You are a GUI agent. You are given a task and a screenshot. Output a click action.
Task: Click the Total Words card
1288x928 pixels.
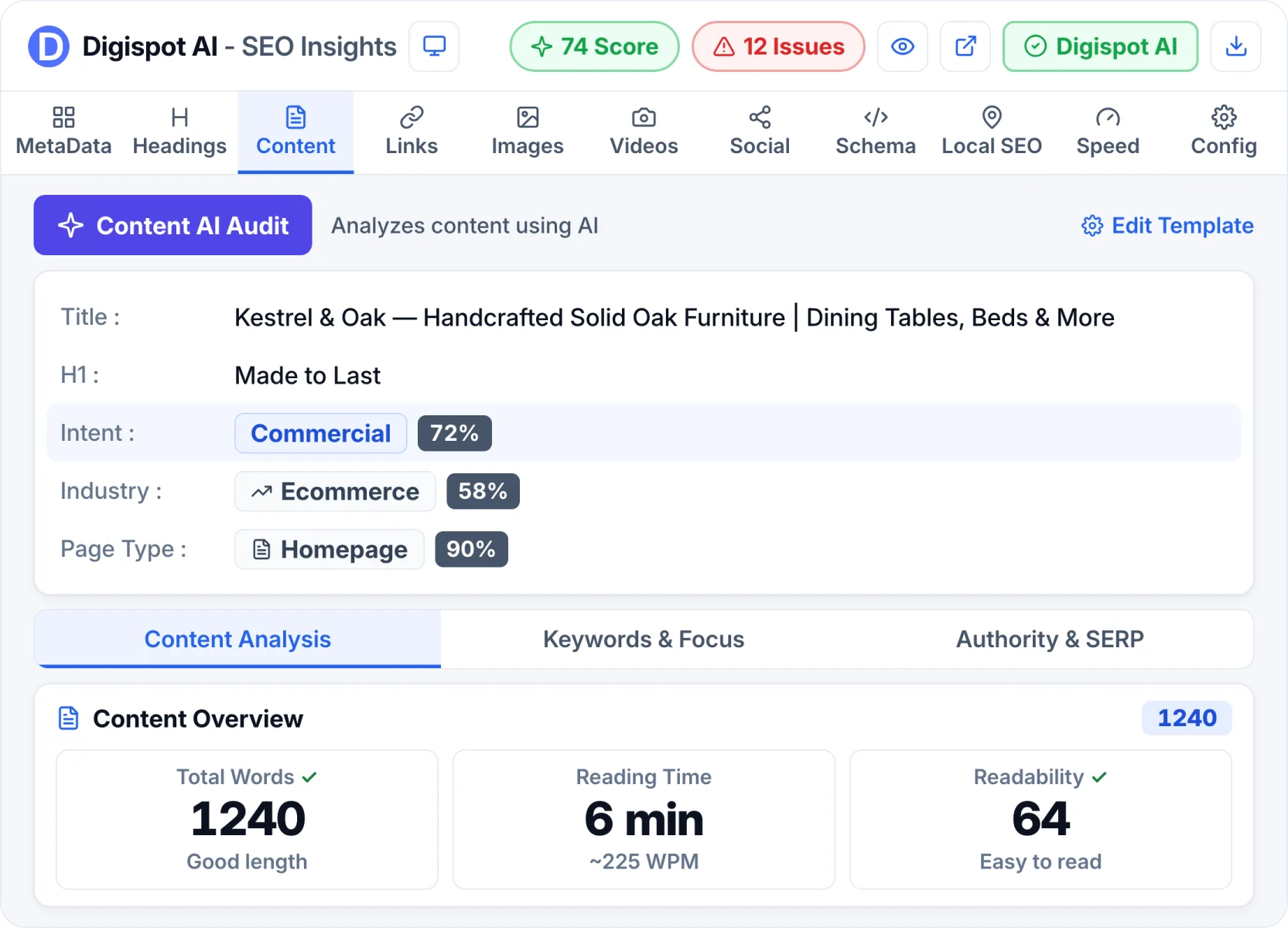(247, 820)
